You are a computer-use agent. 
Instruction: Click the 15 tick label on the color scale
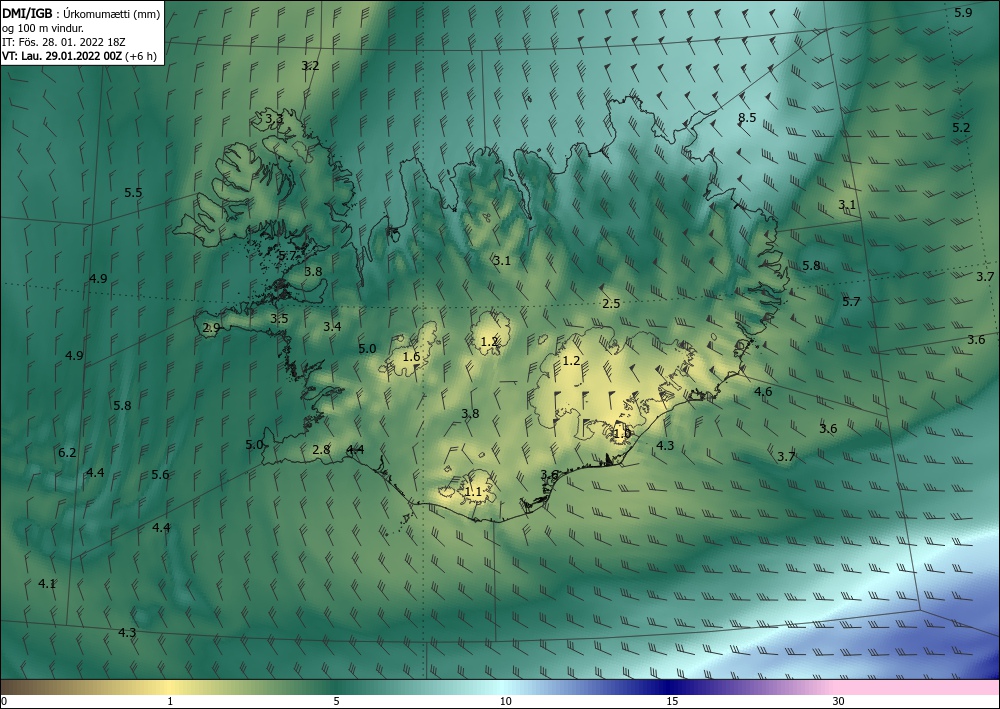pyautogui.click(x=672, y=701)
